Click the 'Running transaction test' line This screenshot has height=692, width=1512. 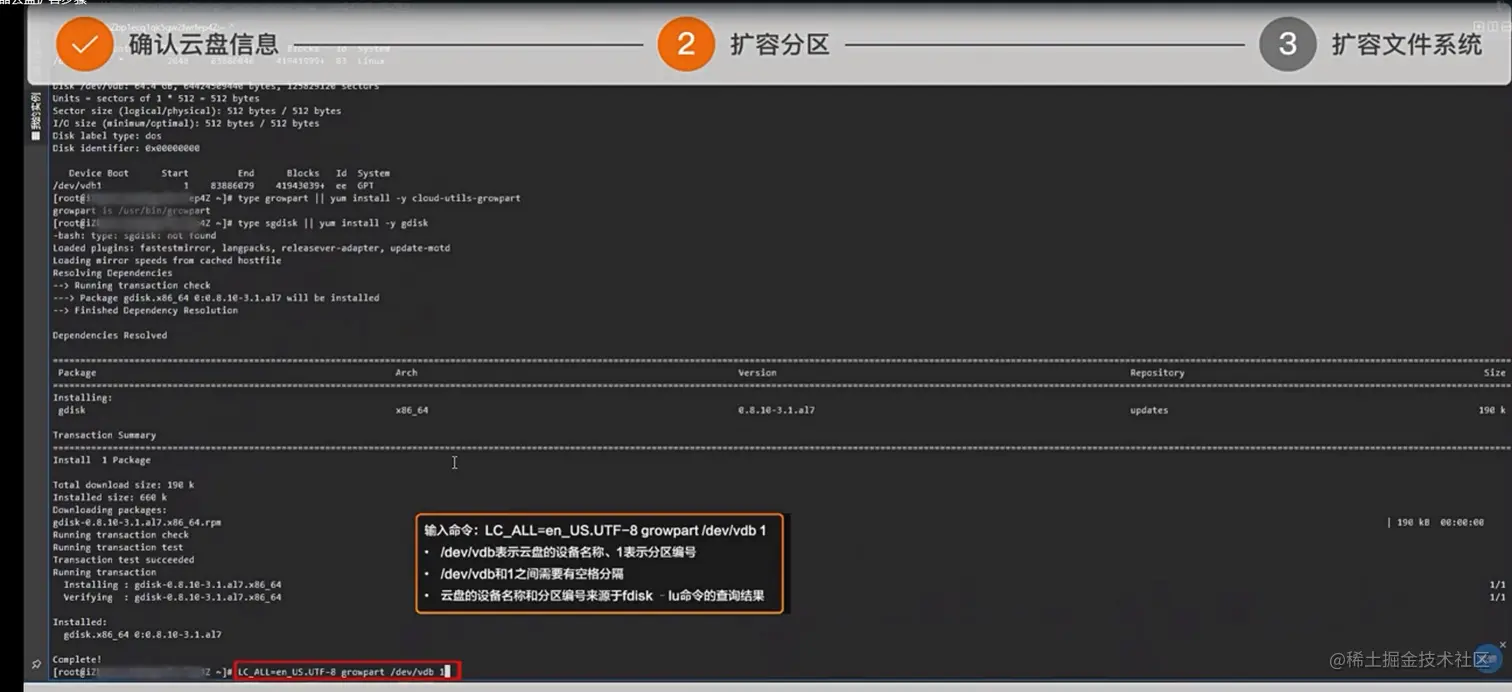coord(118,547)
